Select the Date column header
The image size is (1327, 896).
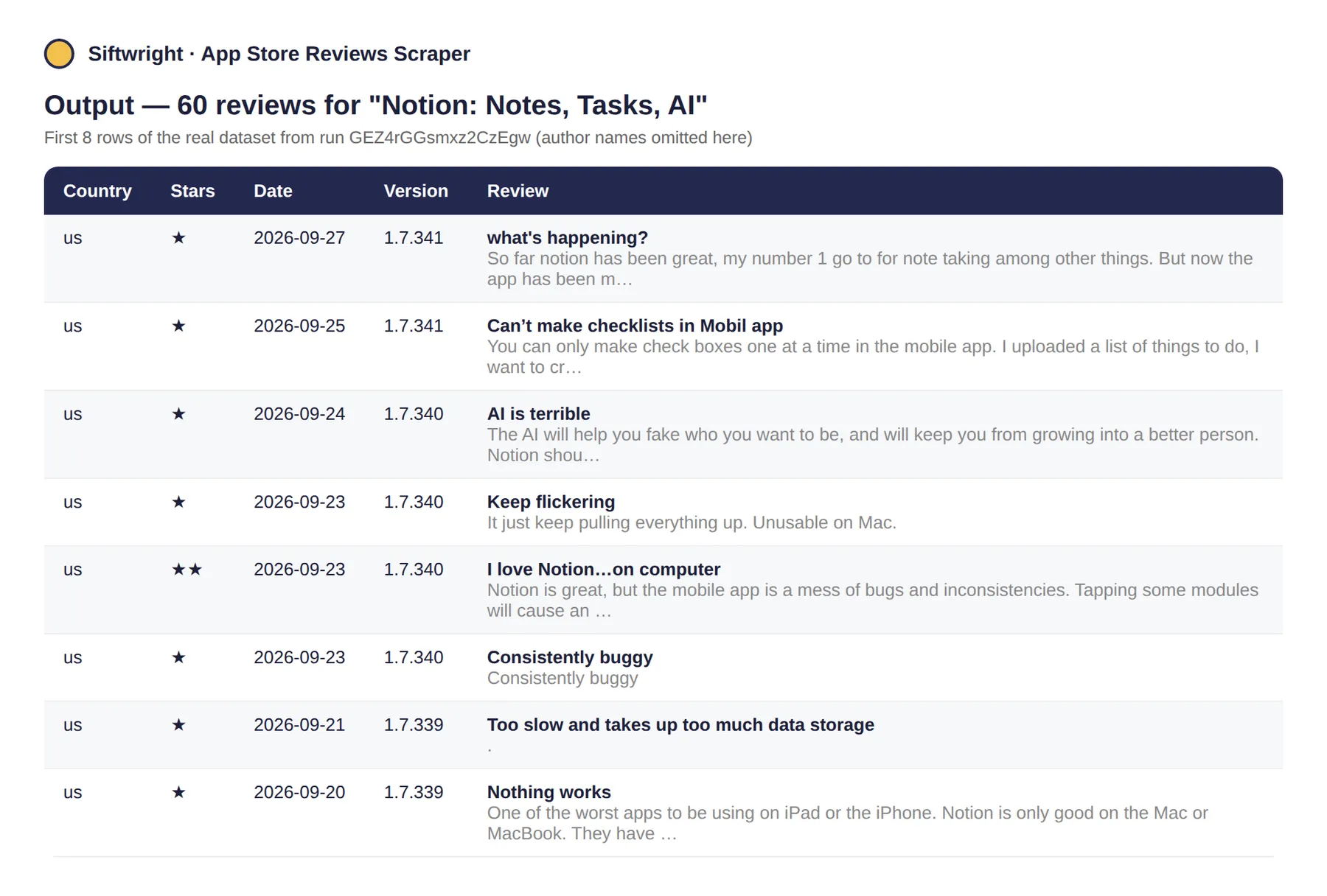coord(273,191)
